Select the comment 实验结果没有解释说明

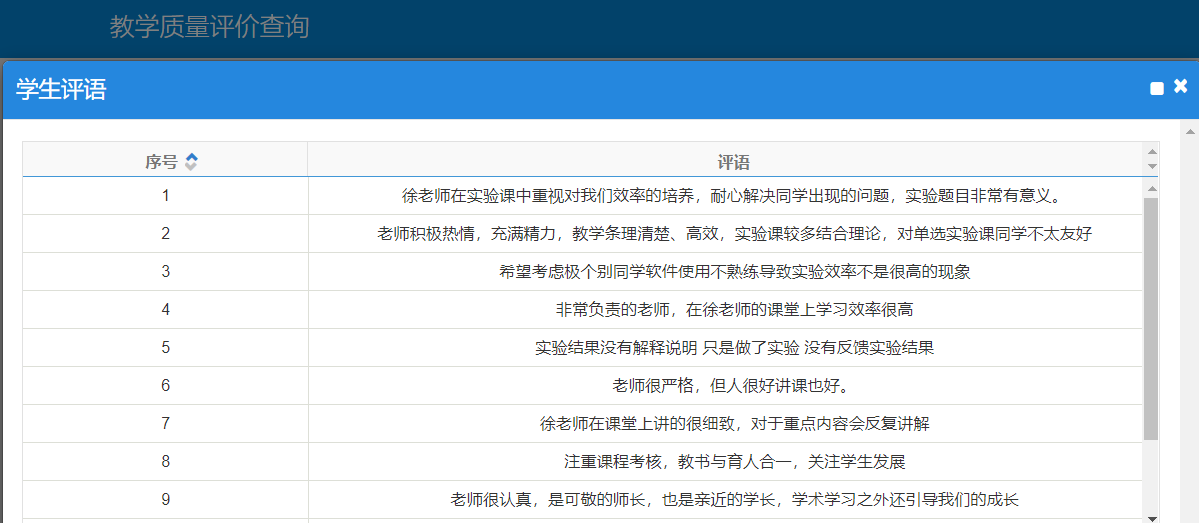[x=734, y=348]
